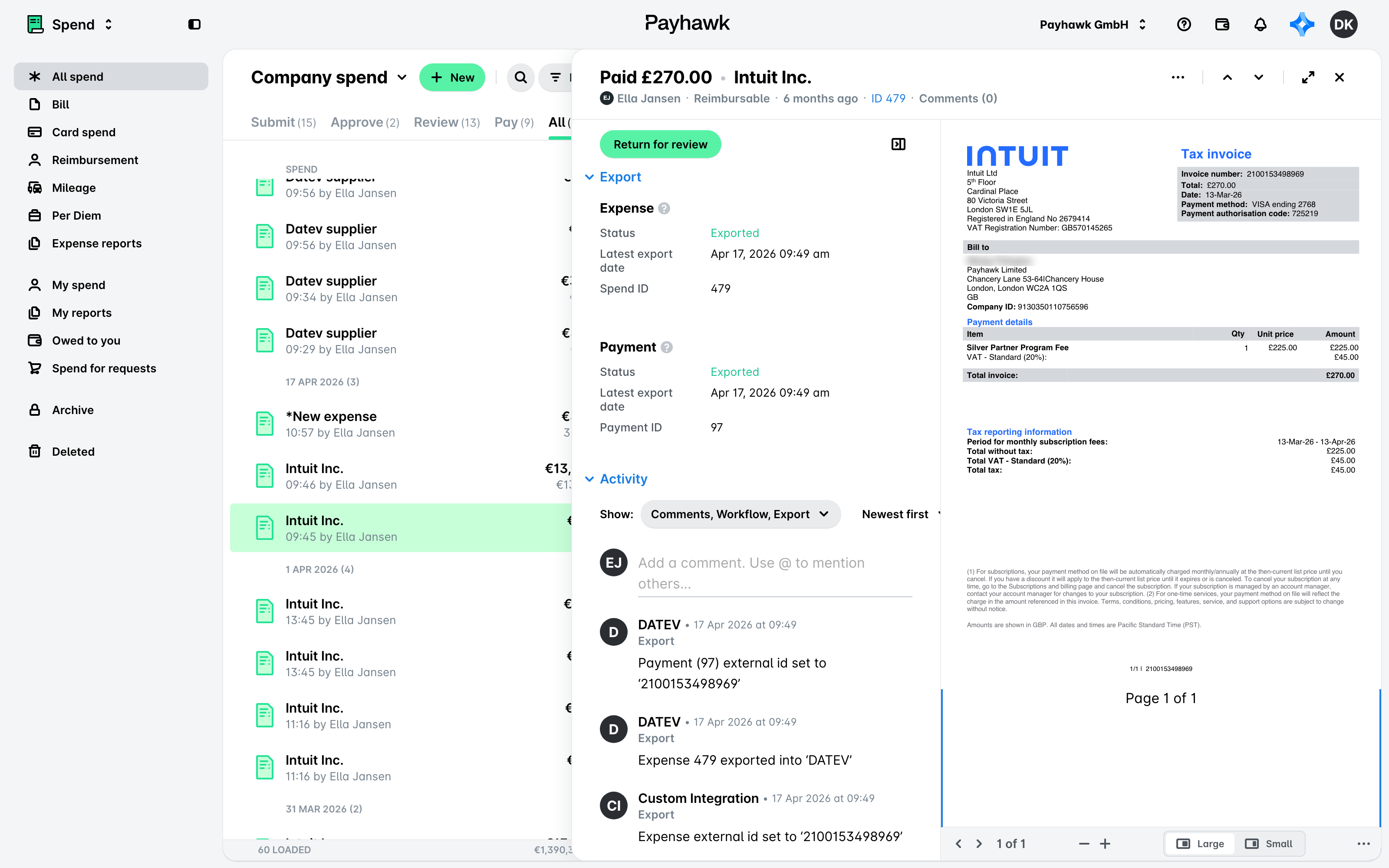Open the blue AI assistant star icon

click(x=1302, y=24)
